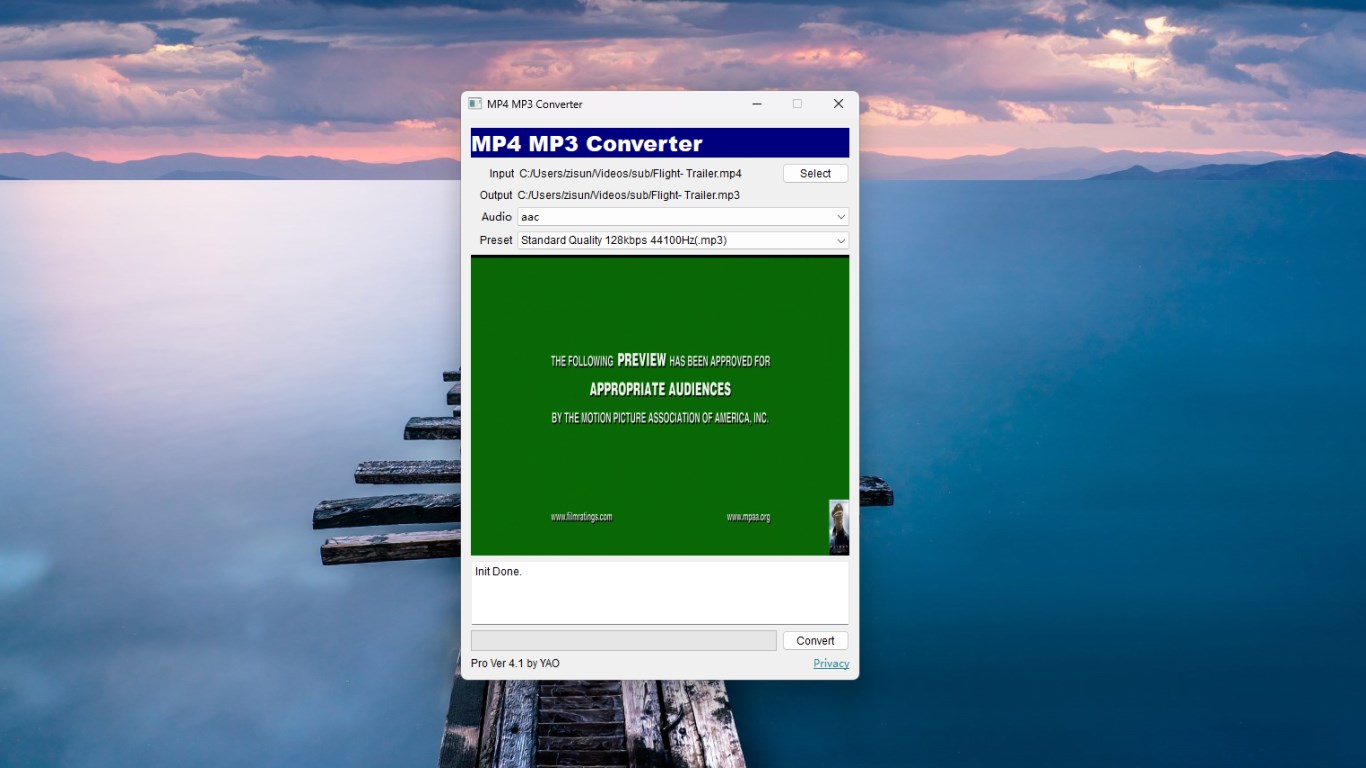Start conversion with the Convert button

coord(815,641)
